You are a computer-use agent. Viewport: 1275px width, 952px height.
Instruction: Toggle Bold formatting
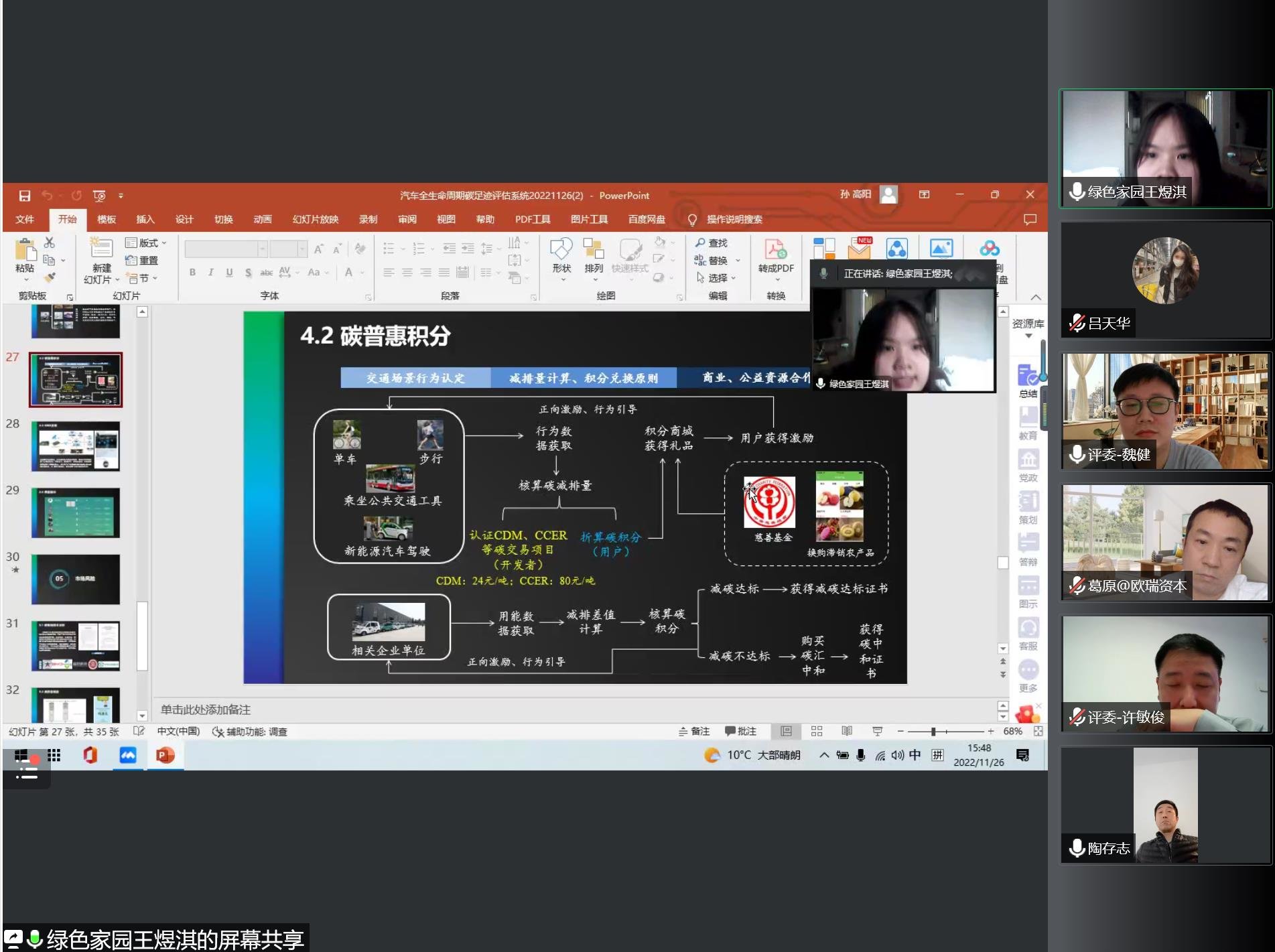193,272
